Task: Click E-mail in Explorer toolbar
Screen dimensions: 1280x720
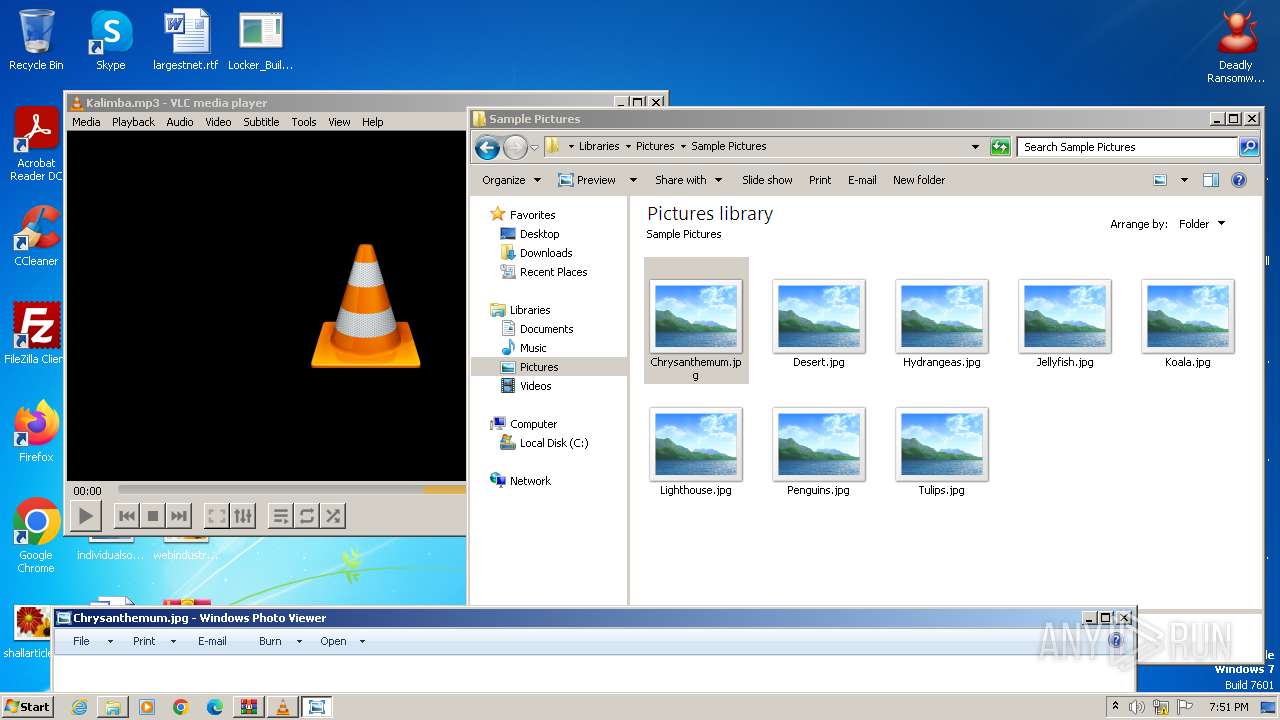Action: (x=862, y=180)
